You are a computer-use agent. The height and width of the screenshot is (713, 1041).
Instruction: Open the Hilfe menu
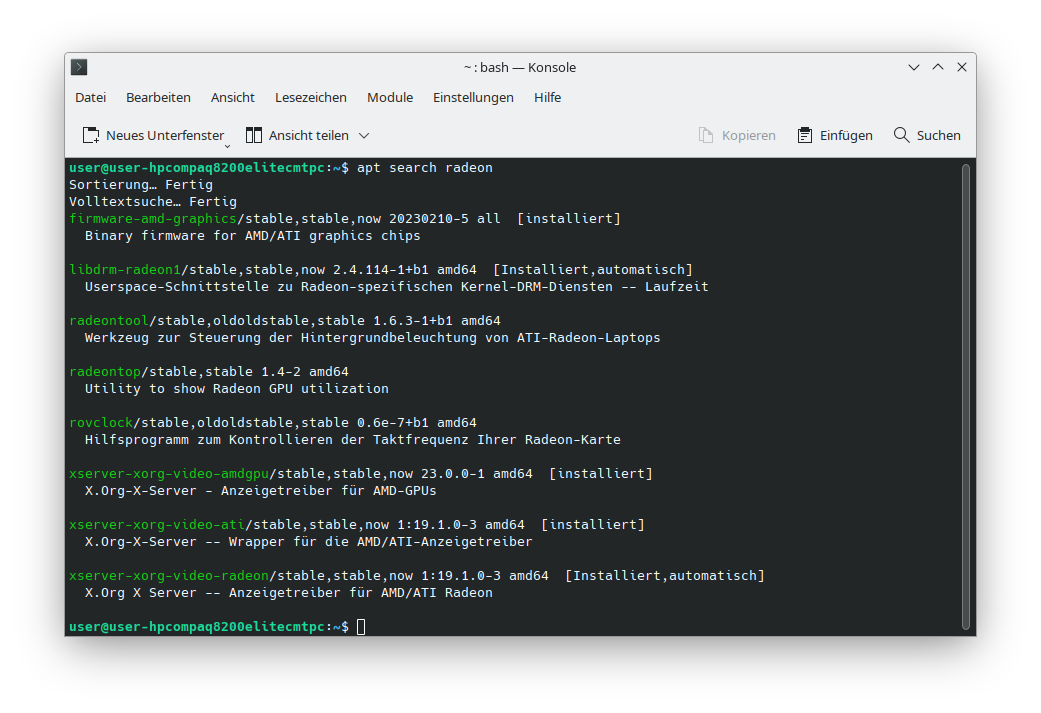point(547,97)
